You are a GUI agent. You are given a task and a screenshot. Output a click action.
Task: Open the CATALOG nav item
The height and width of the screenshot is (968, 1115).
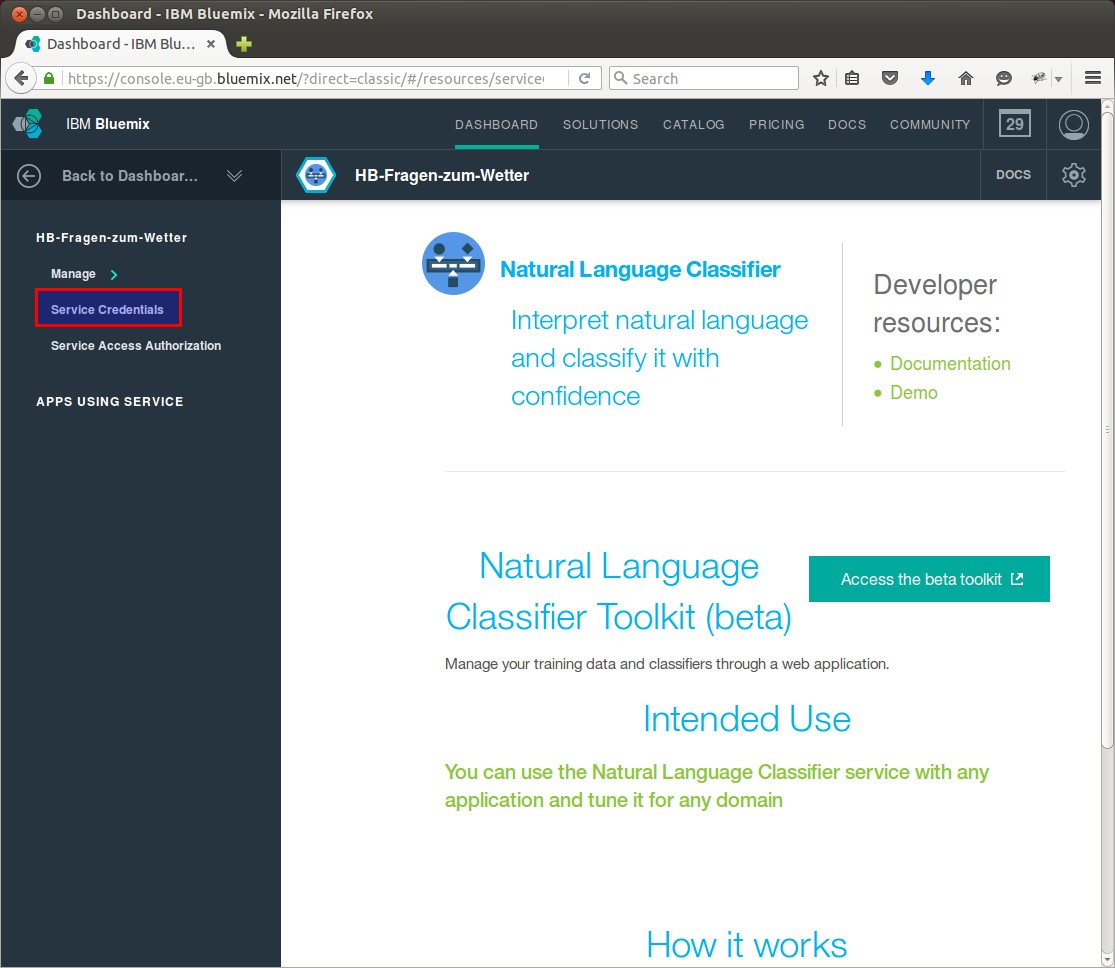click(693, 124)
